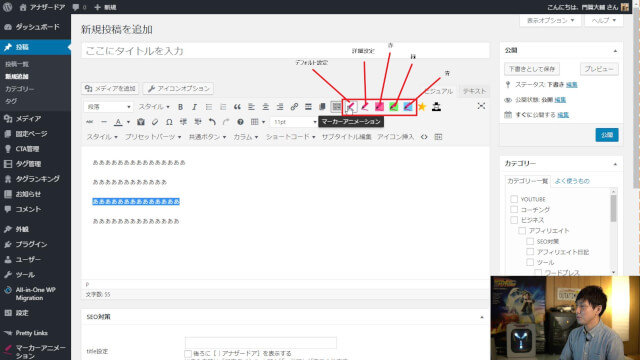This screenshot has height=360, width=640.
Task: Apply the green marker animation
Action: (393, 107)
